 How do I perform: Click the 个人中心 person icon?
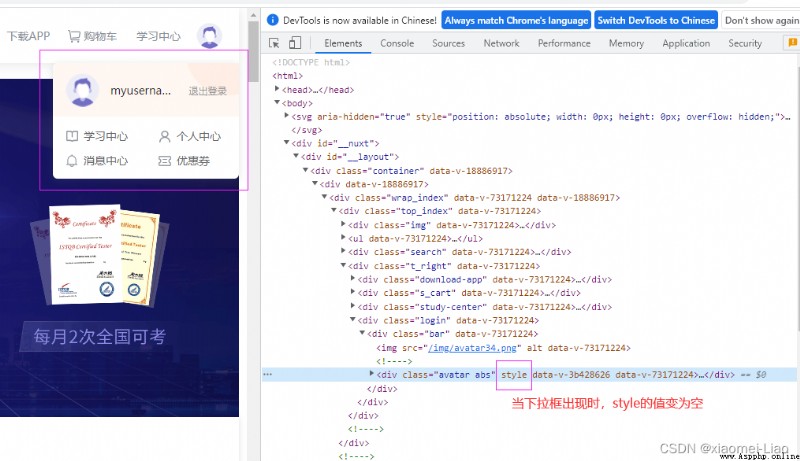pos(164,136)
